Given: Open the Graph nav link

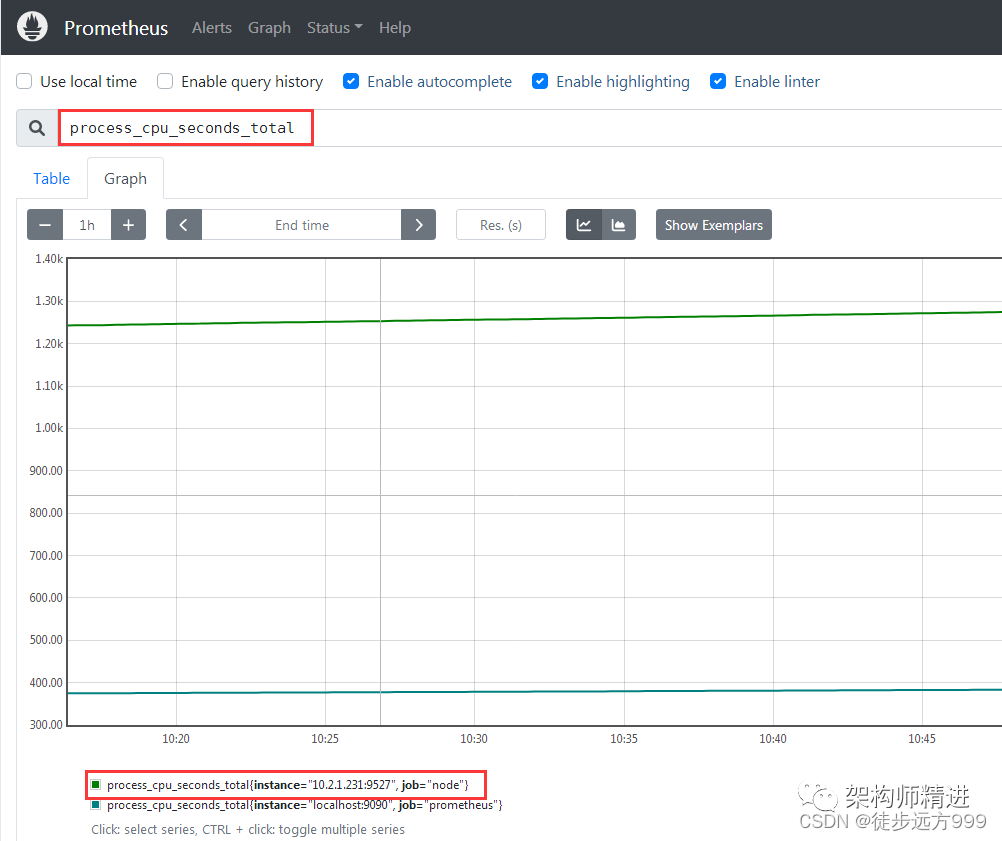Looking at the screenshot, I should coord(269,27).
